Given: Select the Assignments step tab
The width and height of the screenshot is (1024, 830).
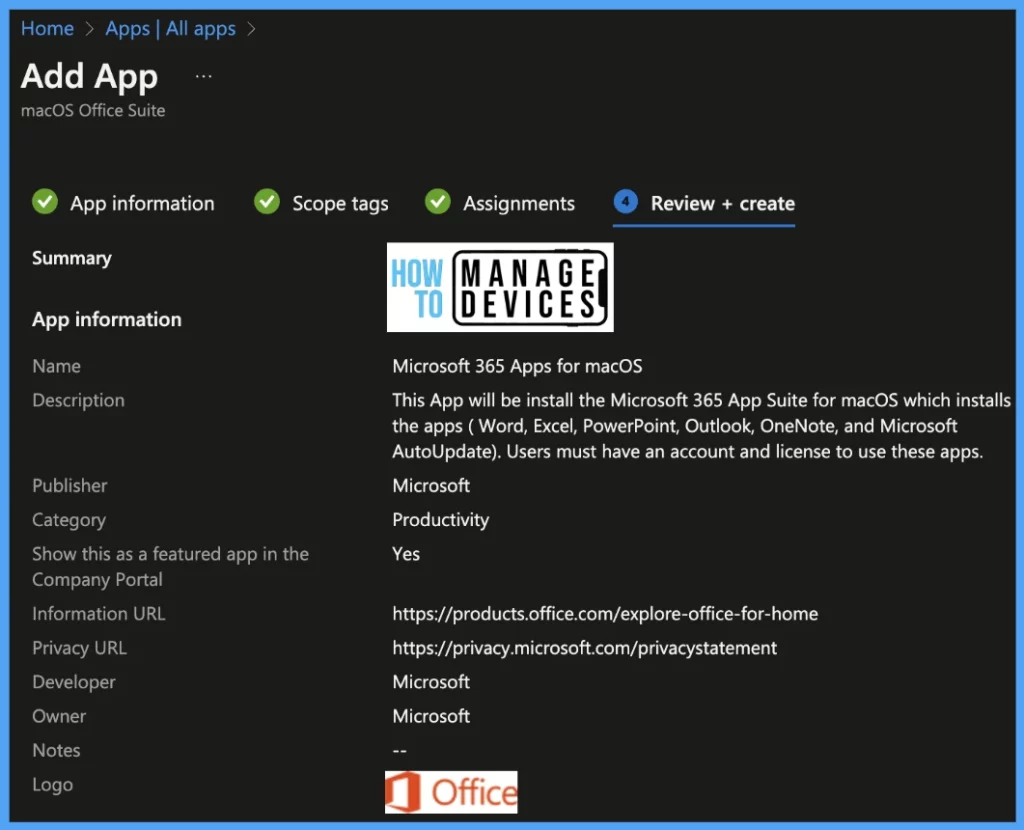Looking at the screenshot, I should pyautogui.click(x=500, y=202).
